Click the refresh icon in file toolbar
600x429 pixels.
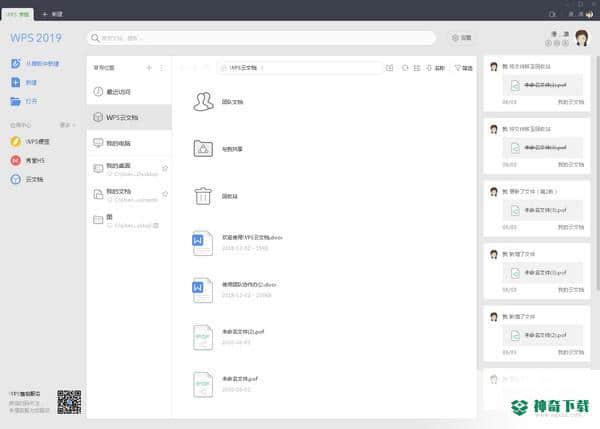click(405, 68)
